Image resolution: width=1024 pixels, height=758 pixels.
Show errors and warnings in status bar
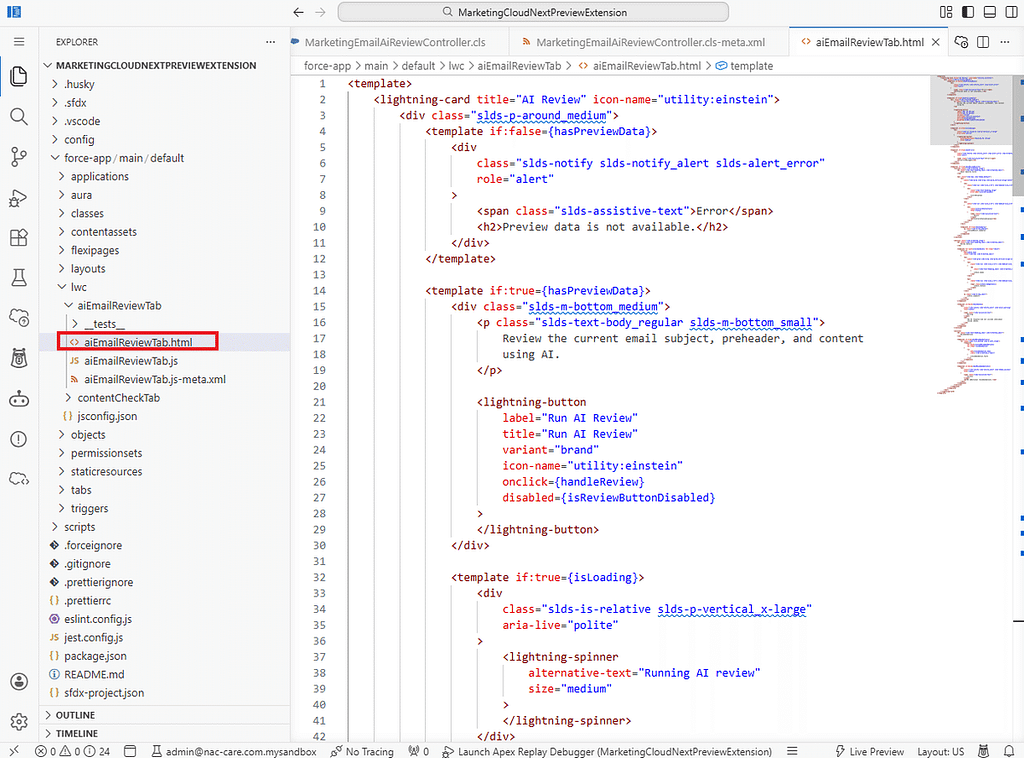(72, 751)
